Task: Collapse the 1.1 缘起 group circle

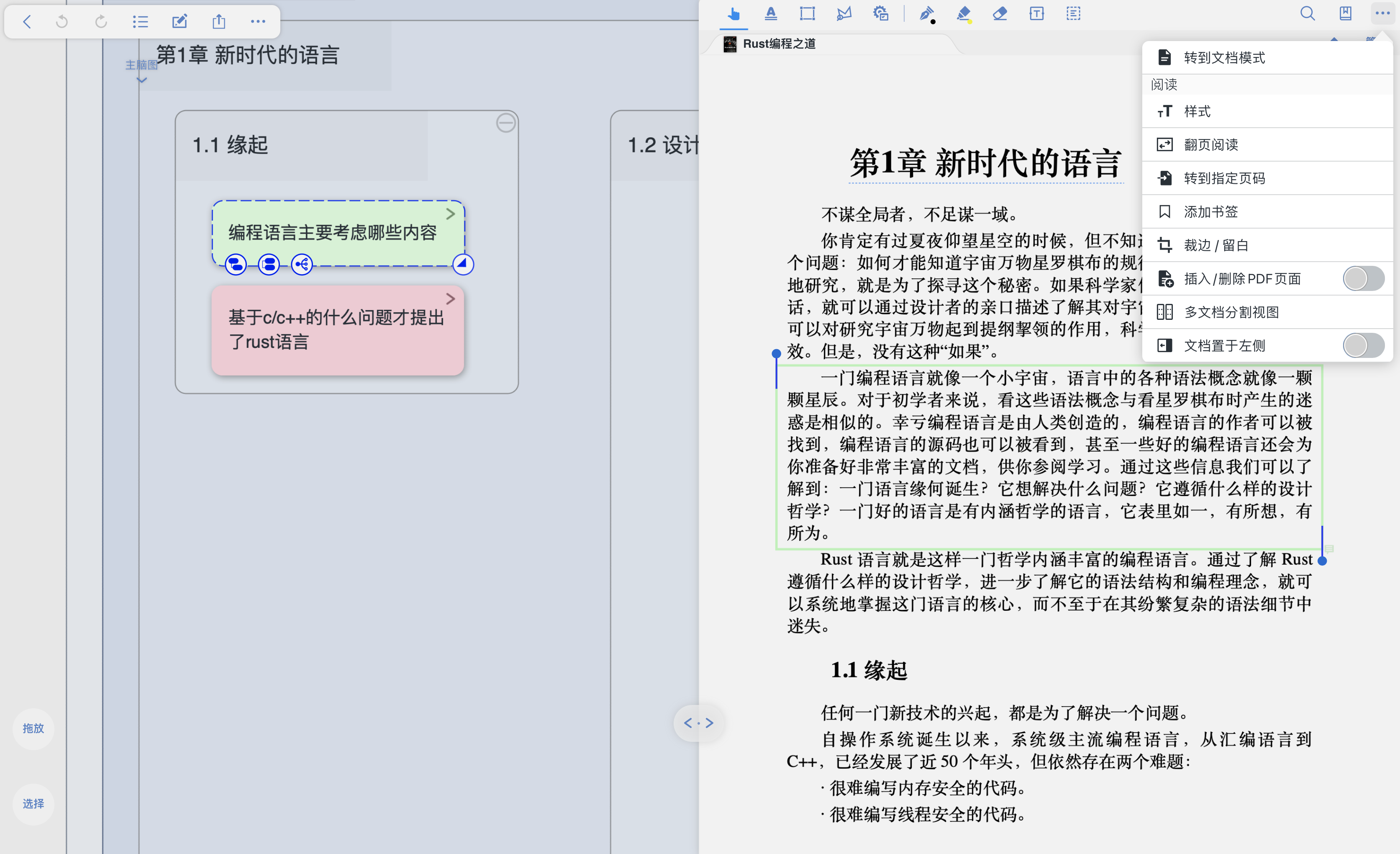Action: pos(505,123)
